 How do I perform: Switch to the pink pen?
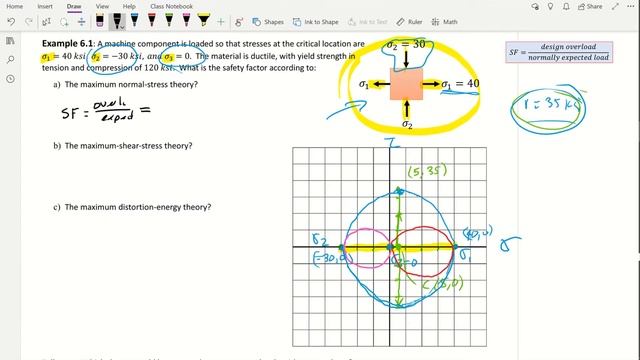point(187,20)
